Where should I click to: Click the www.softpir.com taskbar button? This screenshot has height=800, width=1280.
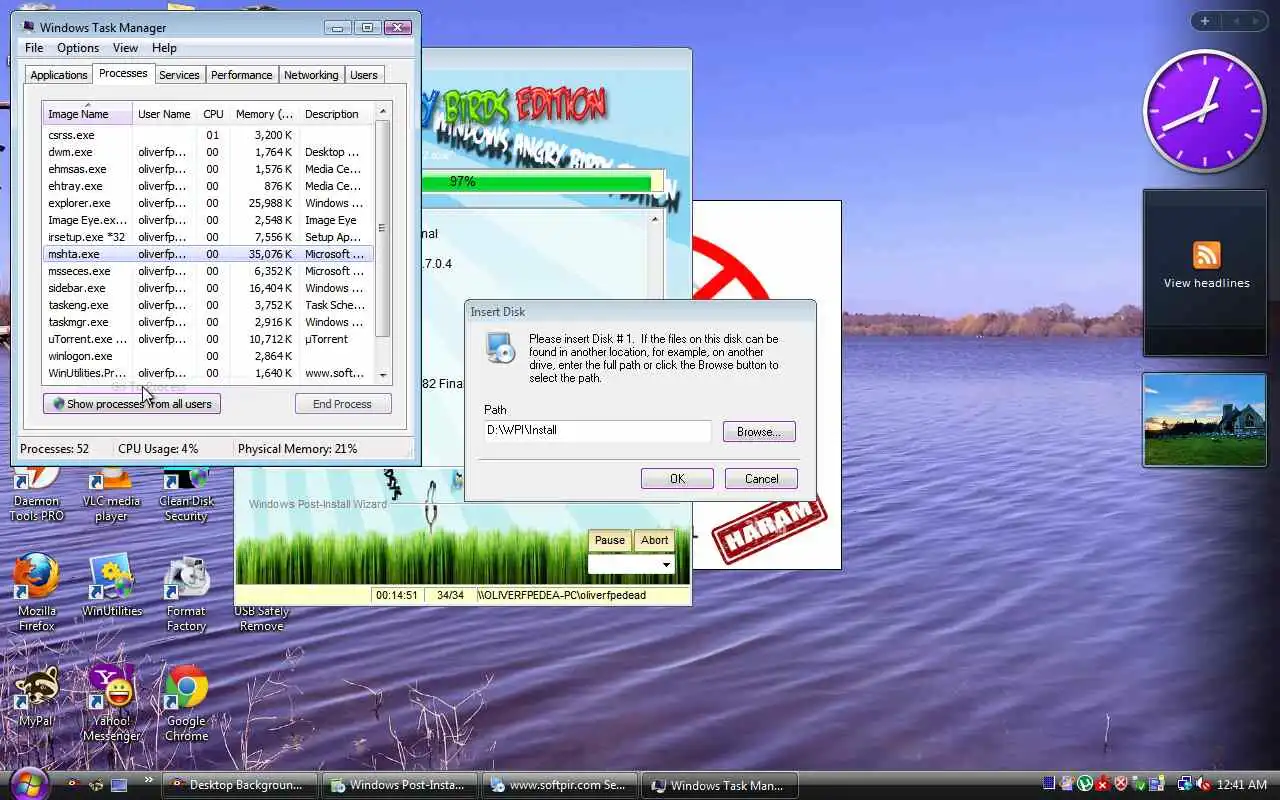click(560, 785)
